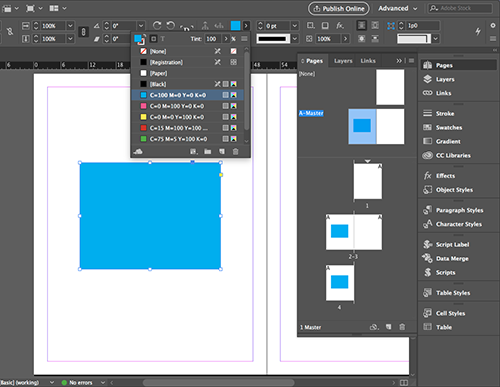
Task: Open the Paragraph Styles panel
Action: click(459, 210)
